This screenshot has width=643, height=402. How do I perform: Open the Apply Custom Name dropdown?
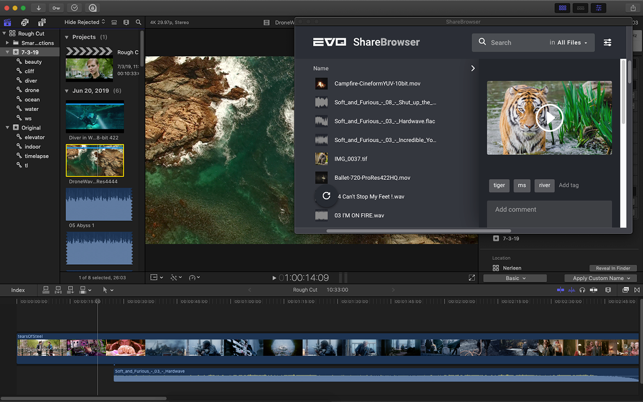[x=601, y=278]
